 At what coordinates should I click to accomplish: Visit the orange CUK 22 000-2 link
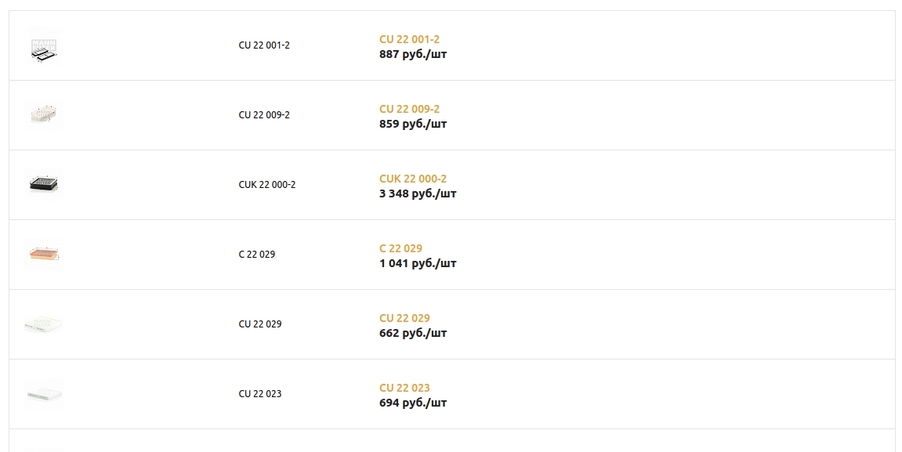click(x=412, y=178)
